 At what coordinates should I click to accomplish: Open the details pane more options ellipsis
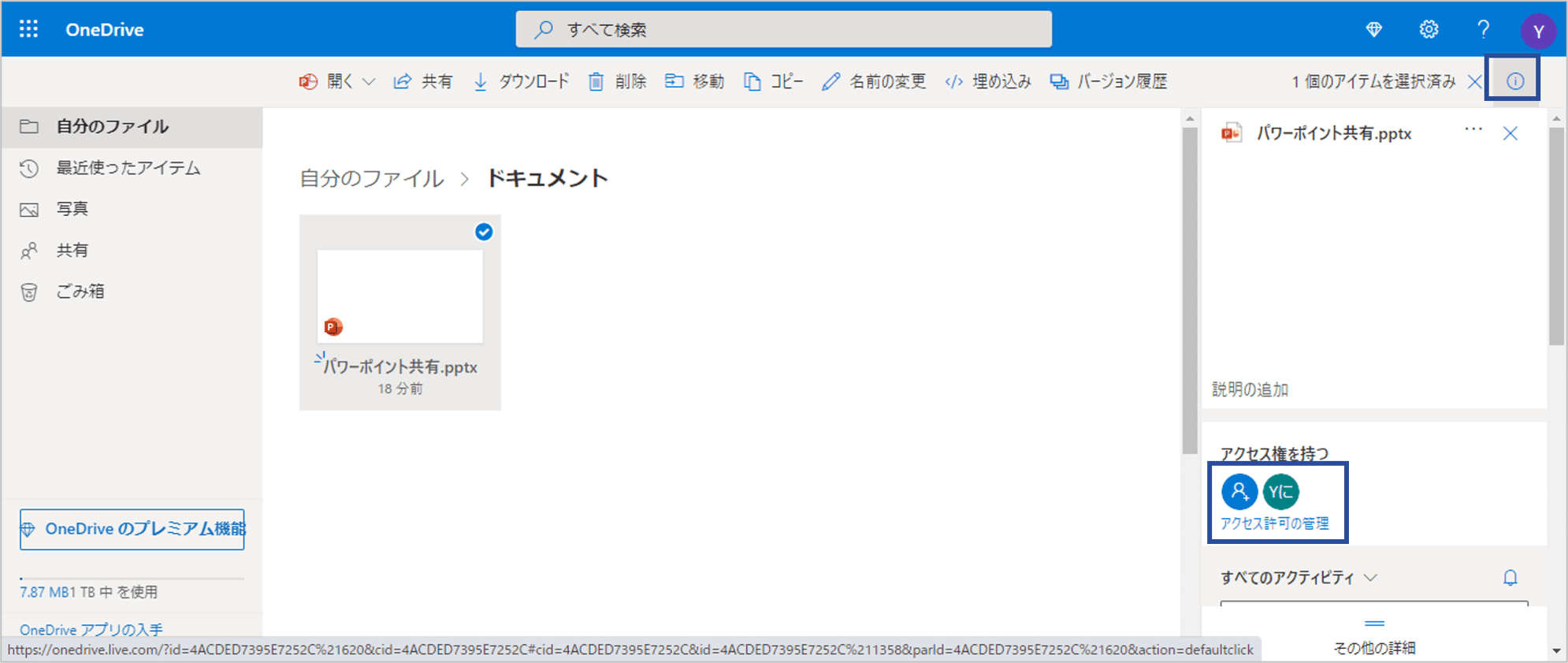coord(1473,129)
